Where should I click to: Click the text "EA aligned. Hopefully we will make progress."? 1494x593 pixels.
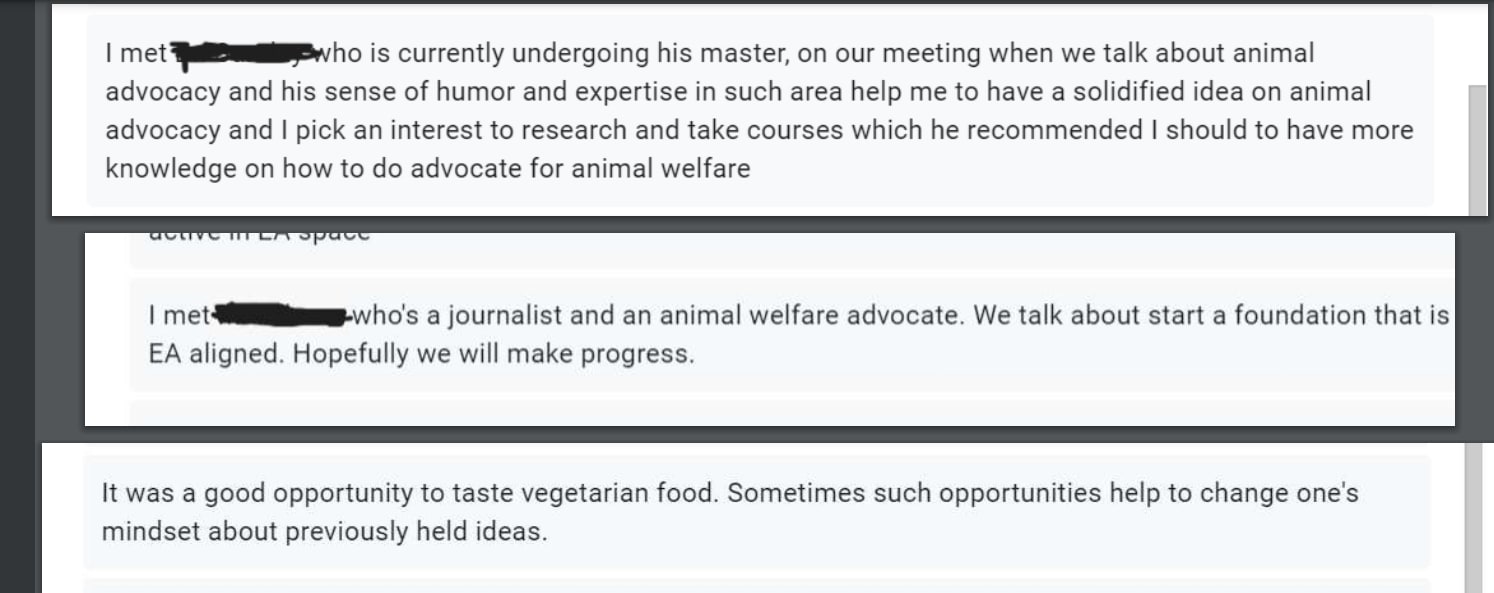pos(420,355)
